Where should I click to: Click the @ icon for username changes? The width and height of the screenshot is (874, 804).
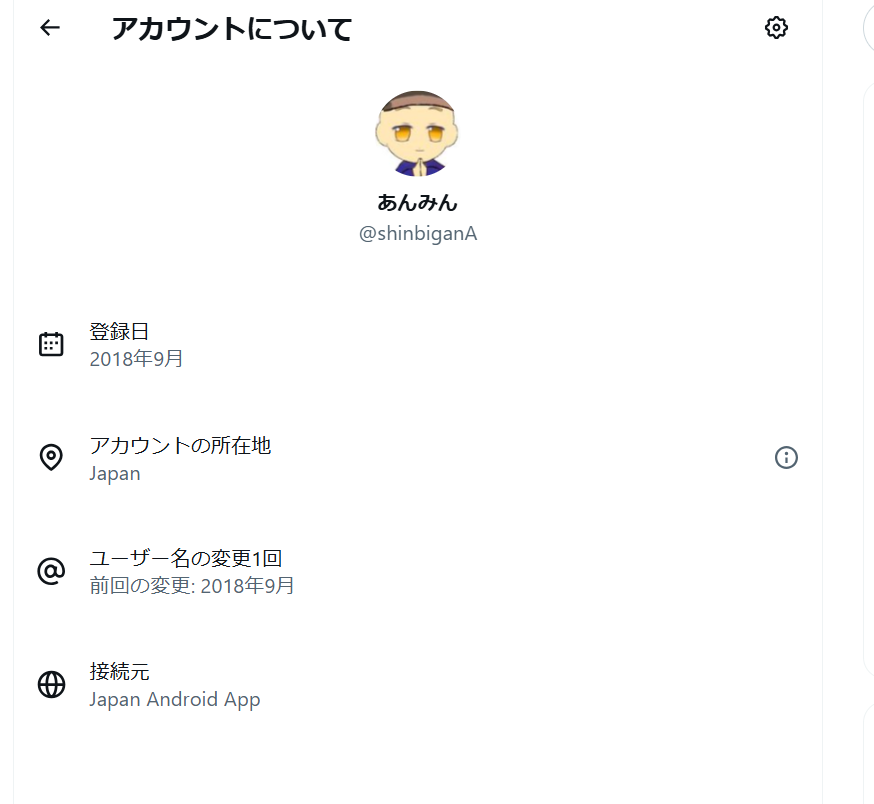click(51, 571)
